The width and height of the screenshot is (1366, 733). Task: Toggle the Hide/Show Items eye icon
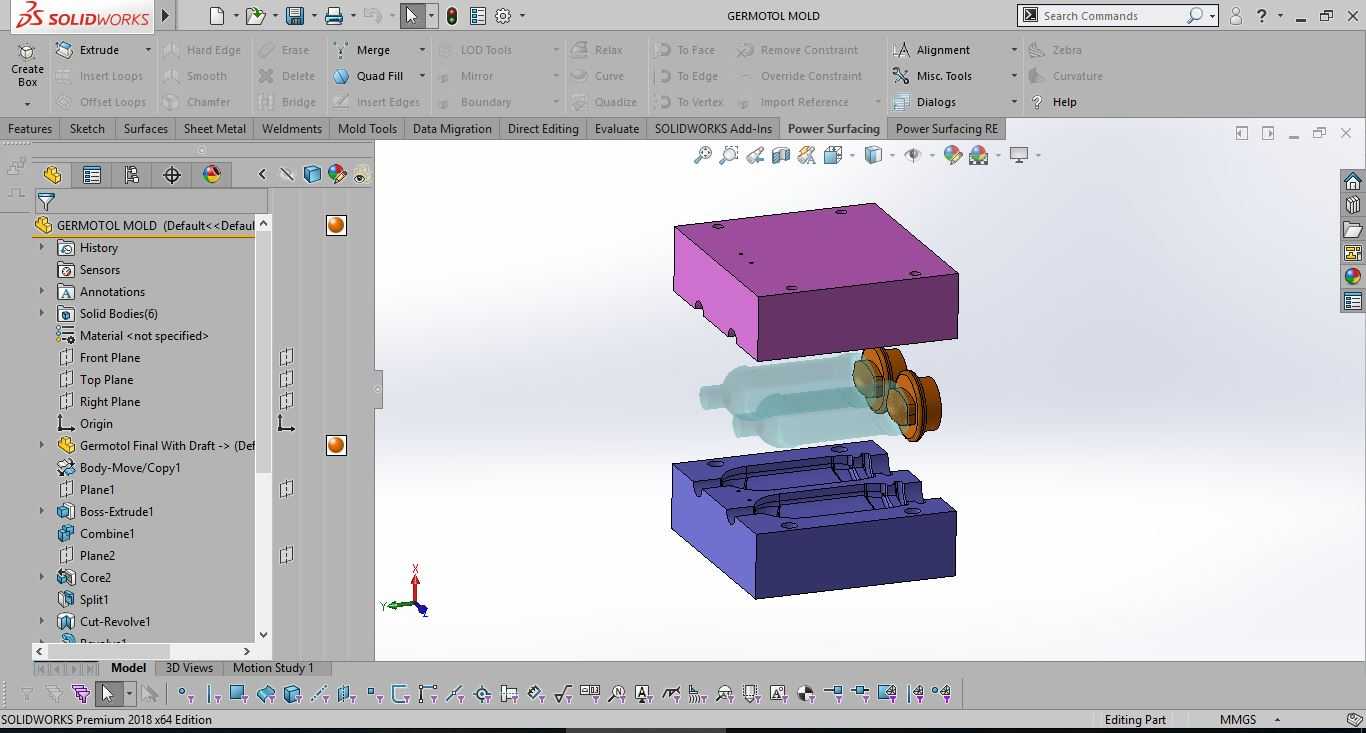coord(912,155)
